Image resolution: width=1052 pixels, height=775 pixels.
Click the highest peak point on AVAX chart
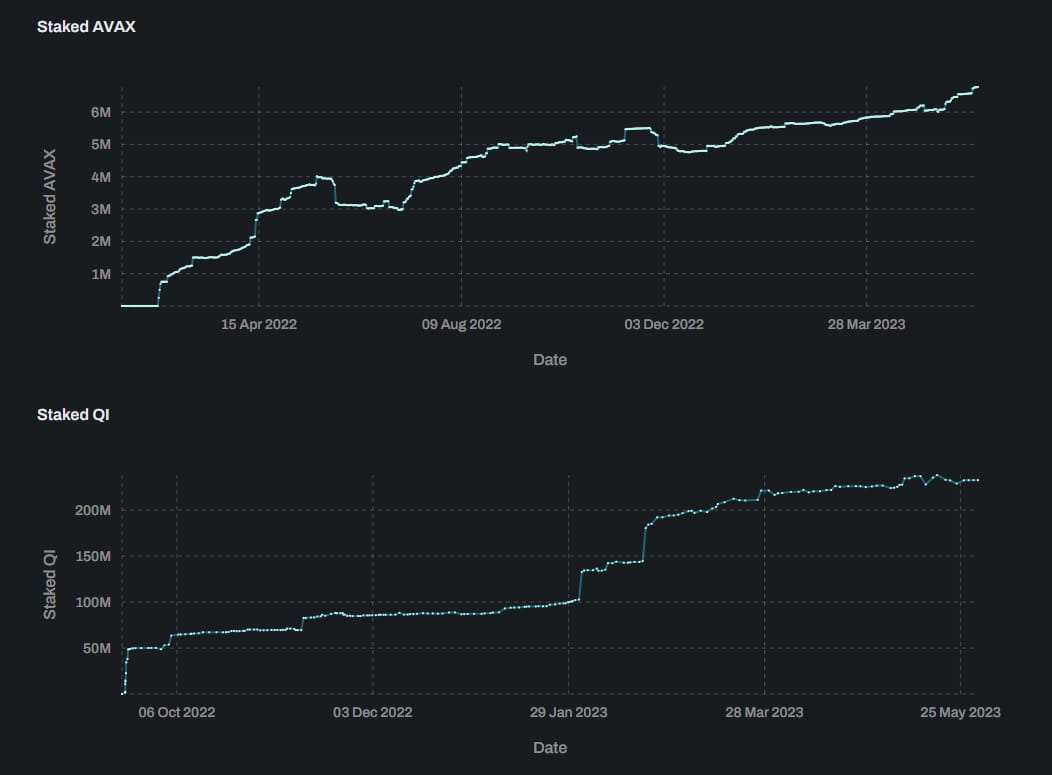[978, 88]
